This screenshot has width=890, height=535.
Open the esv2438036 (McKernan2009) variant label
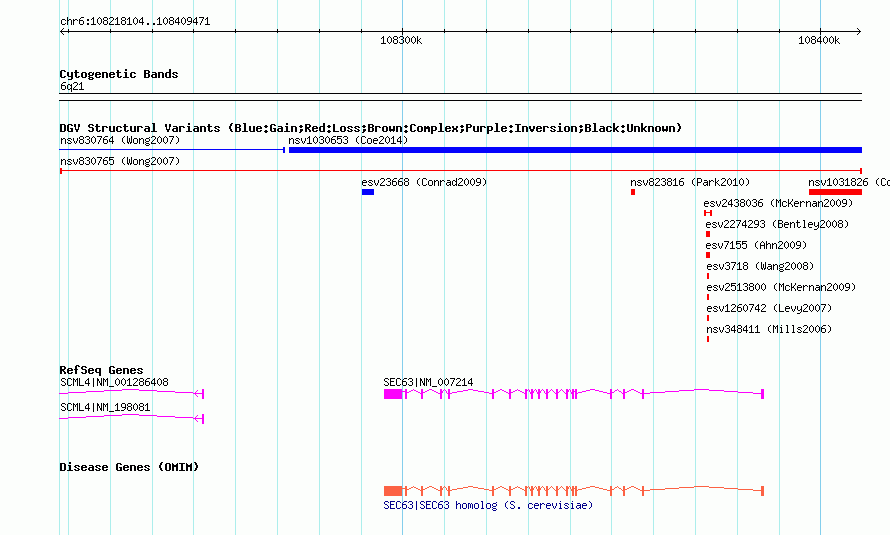click(x=778, y=203)
